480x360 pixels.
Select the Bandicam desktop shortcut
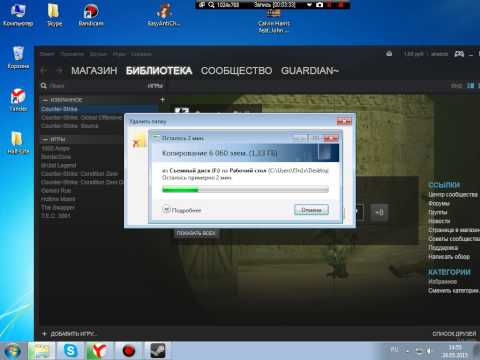tap(91, 14)
